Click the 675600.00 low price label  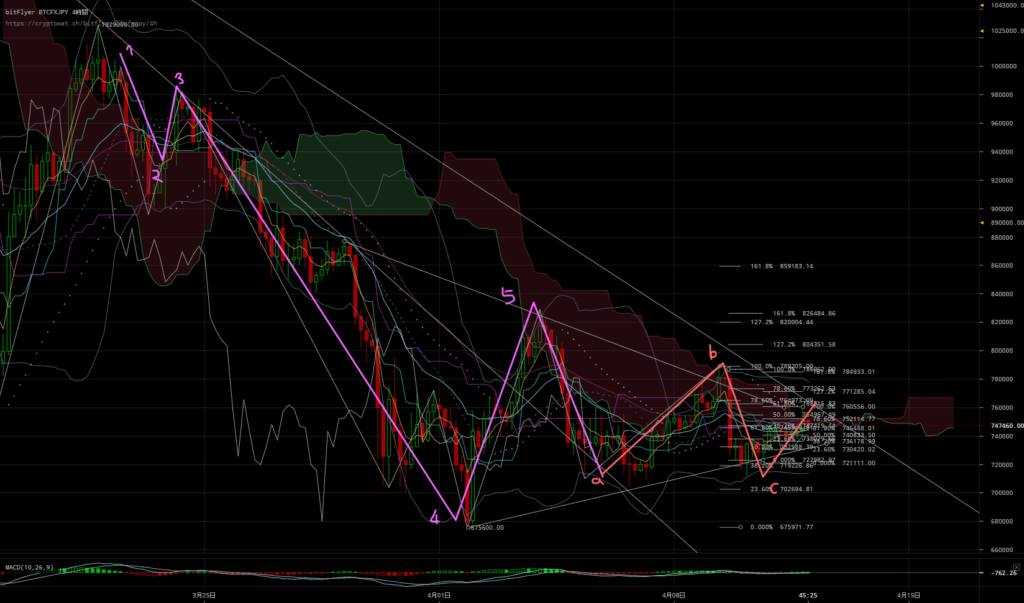(487, 527)
